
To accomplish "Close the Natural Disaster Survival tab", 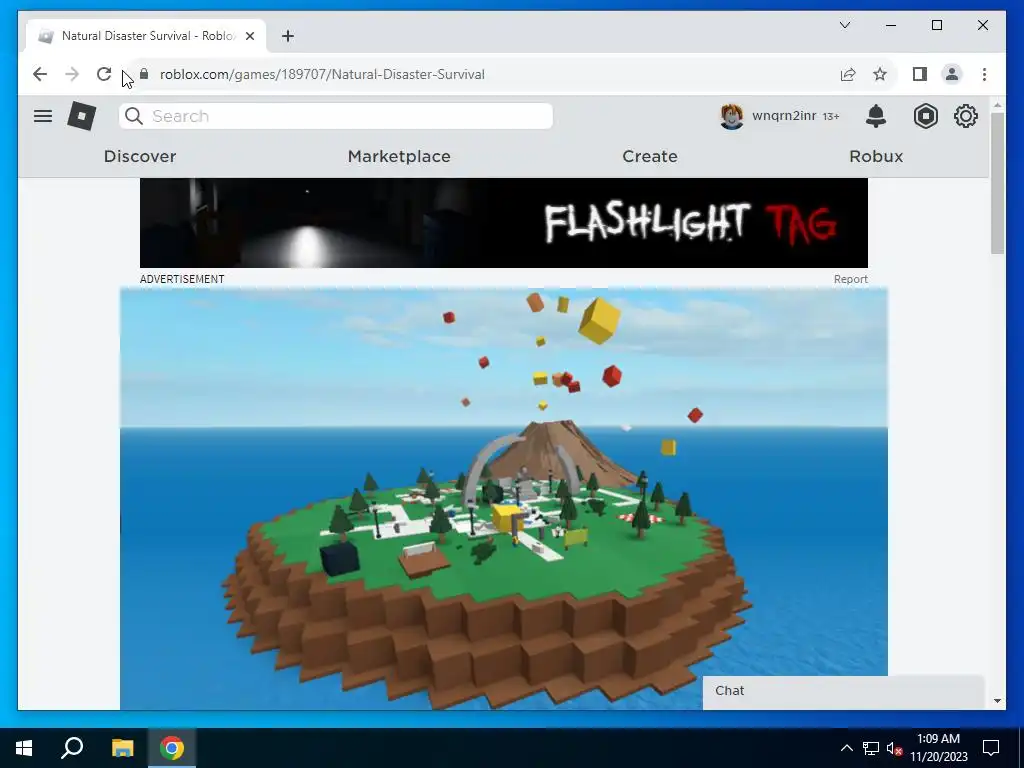I will point(249,36).
